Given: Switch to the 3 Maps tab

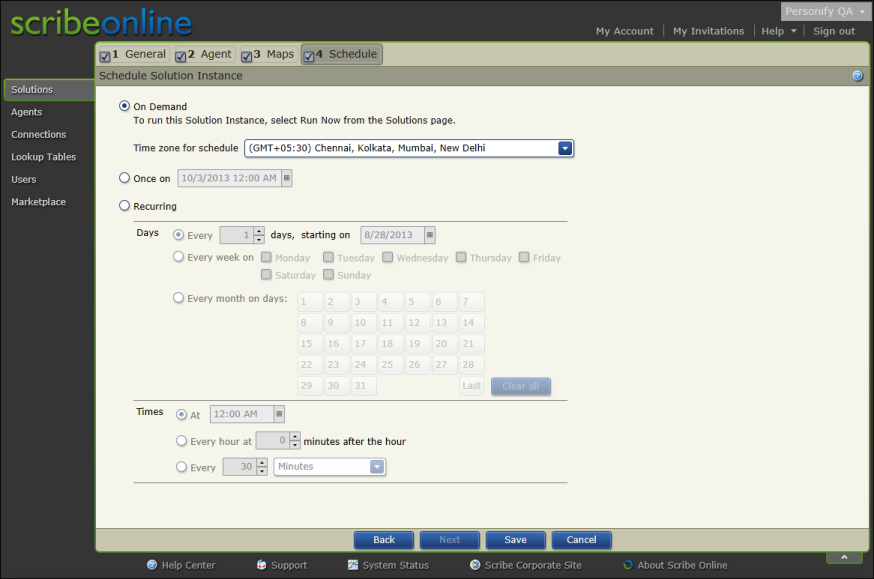Looking at the screenshot, I should point(268,54).
